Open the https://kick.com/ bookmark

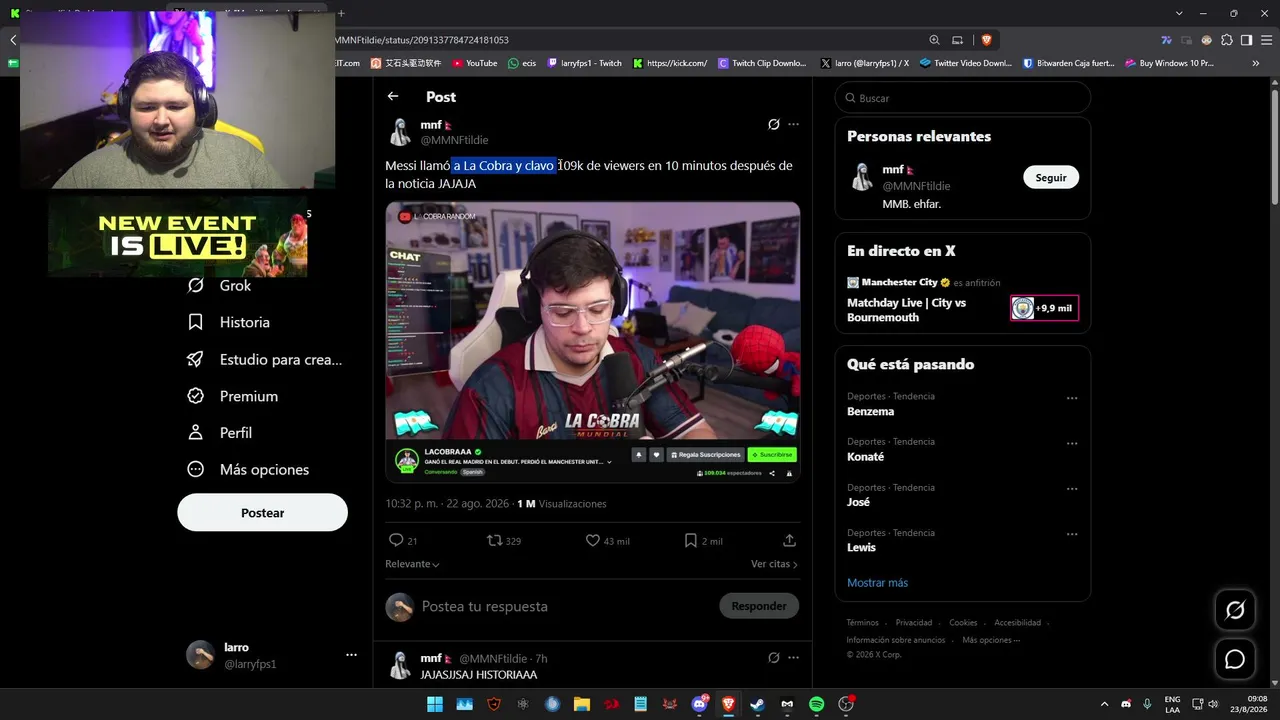pyautogui.click(x=669, y=63)
